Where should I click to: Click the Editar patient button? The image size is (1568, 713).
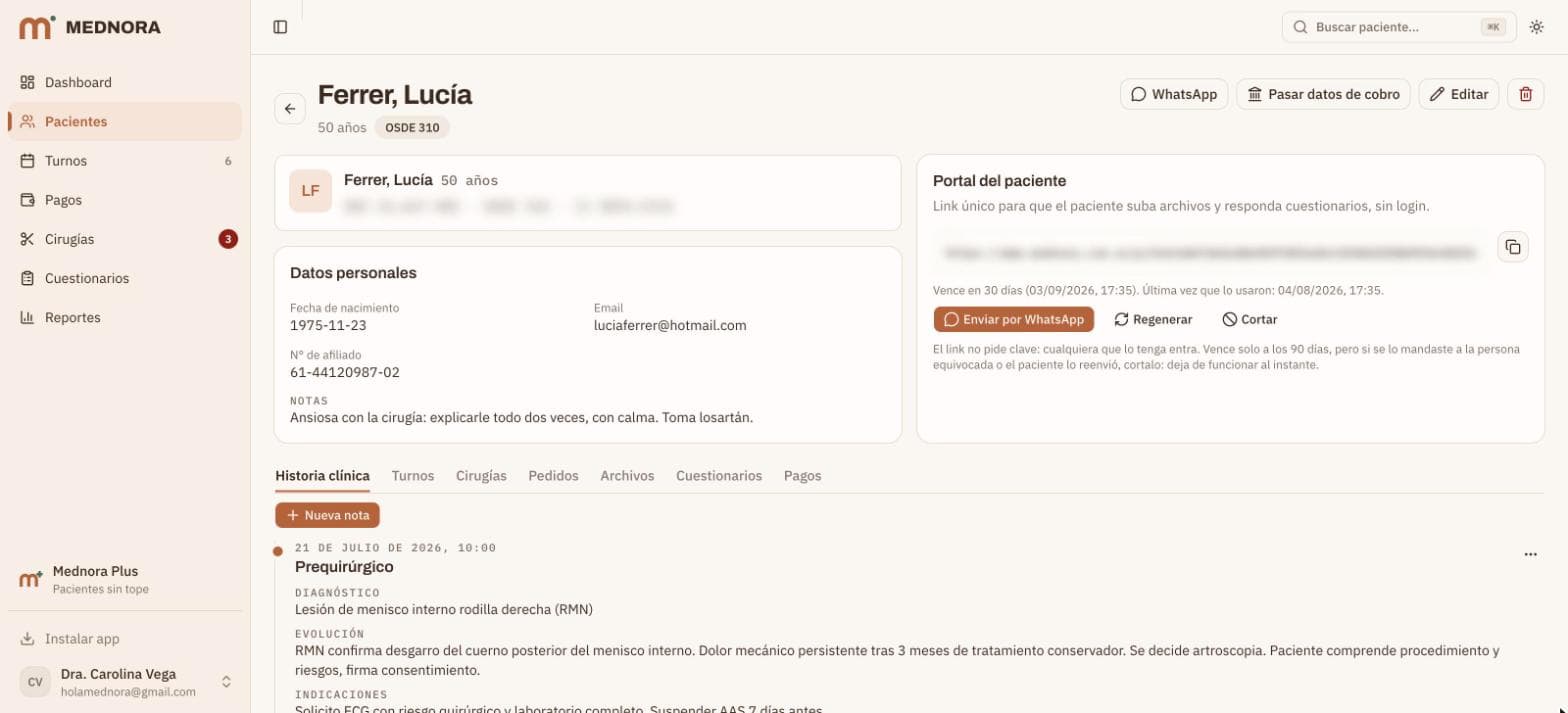pos(1459,94)
